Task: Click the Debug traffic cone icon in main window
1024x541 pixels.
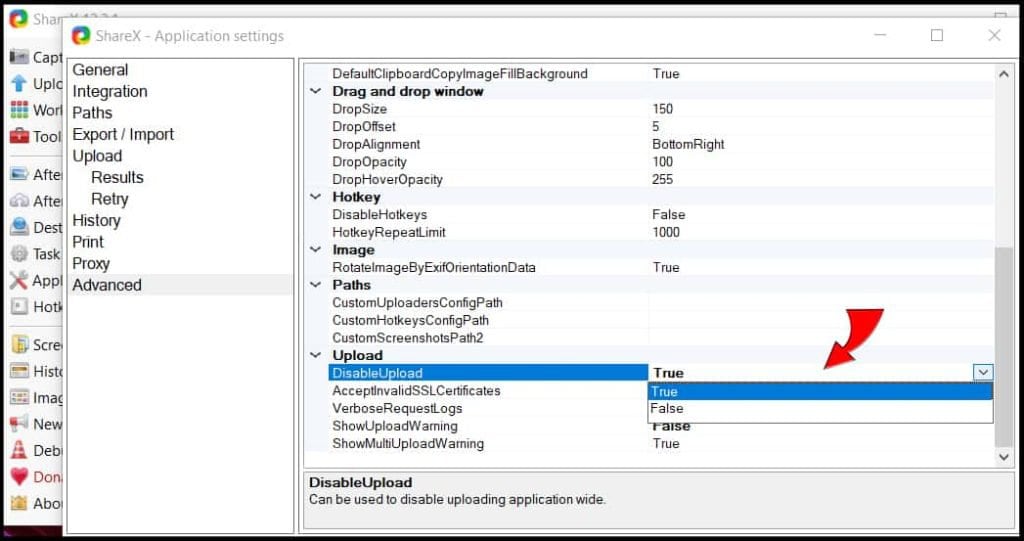Action: click(x=20, y=450)
